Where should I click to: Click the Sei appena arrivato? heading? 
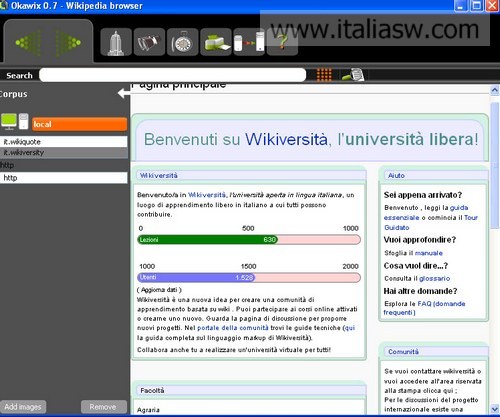pos(423,195)
